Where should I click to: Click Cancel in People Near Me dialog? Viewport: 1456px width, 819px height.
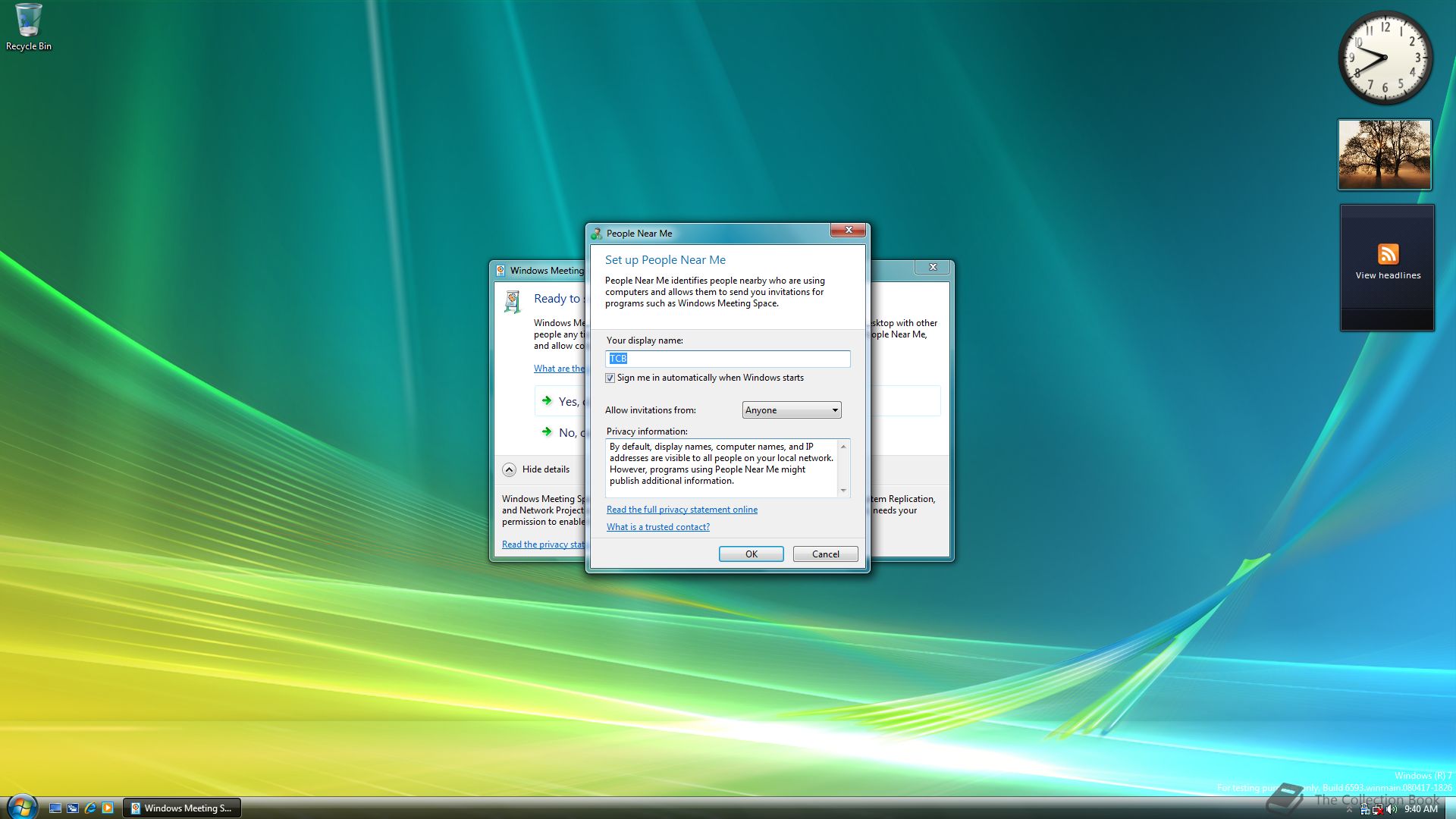point(825,554)
